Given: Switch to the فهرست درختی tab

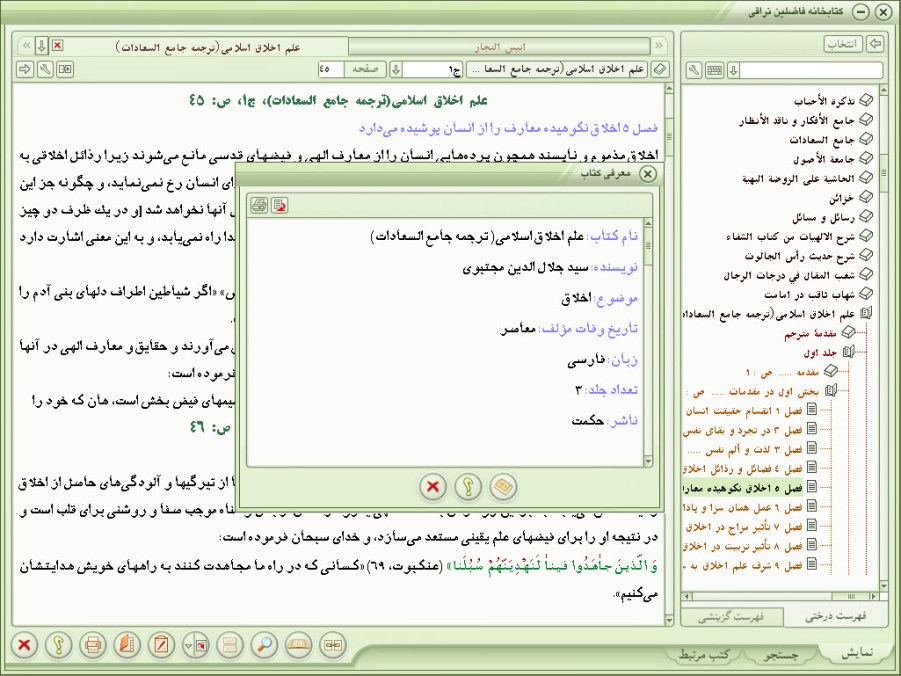Looking at the screenshot, I should pyautogui.click(x=835, y=616).
